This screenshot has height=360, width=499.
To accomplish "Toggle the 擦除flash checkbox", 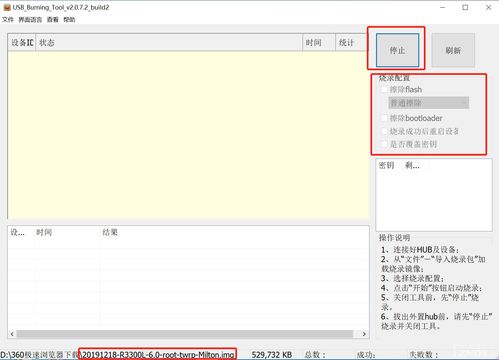I will pyautogui.click(x=384, y=89).
